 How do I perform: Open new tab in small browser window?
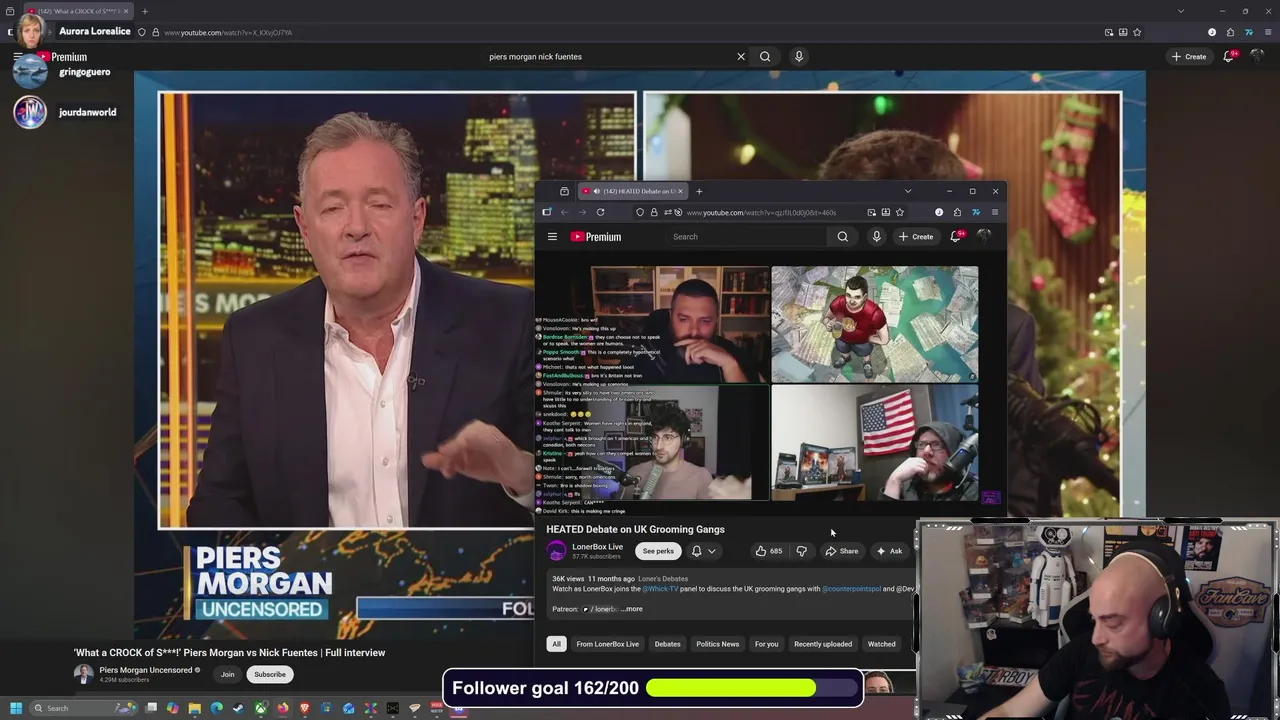click(699, 191)
